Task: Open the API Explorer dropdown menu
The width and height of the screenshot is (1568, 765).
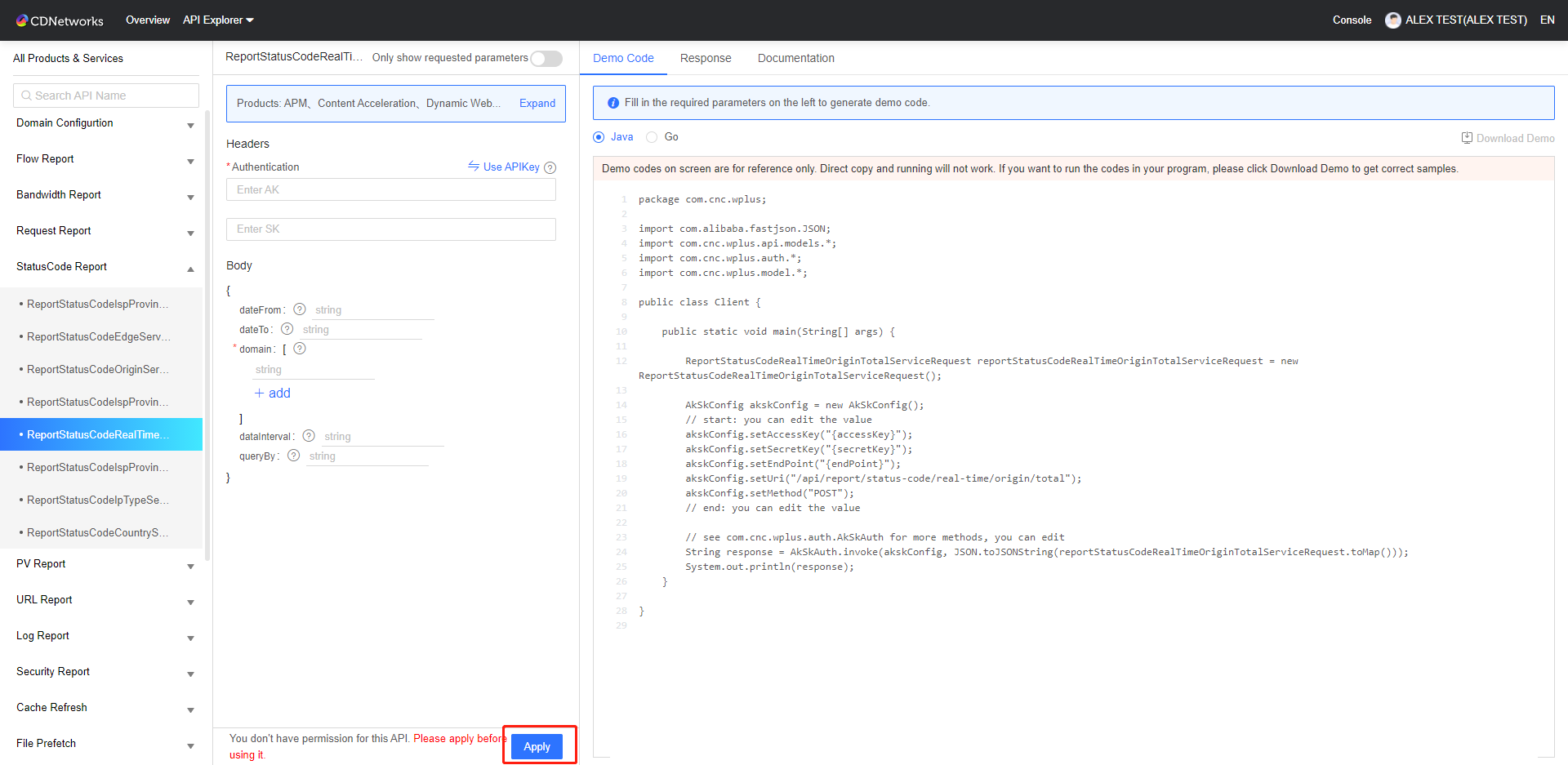Action: point(218,20)
